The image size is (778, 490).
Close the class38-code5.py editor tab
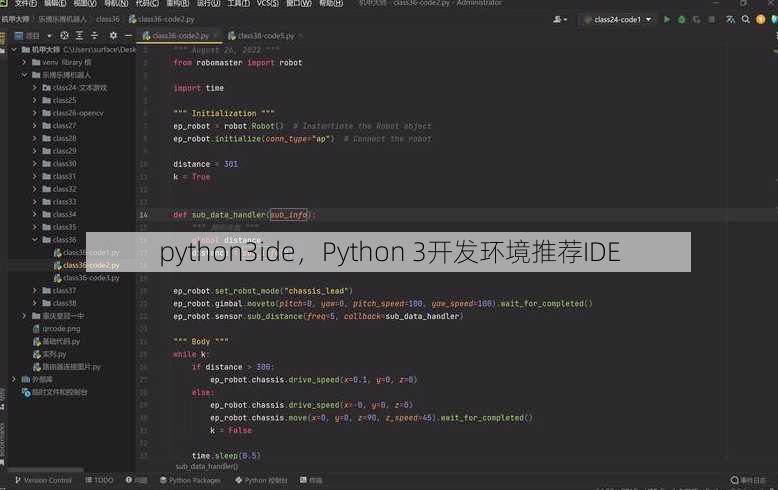tap(301, 36)
